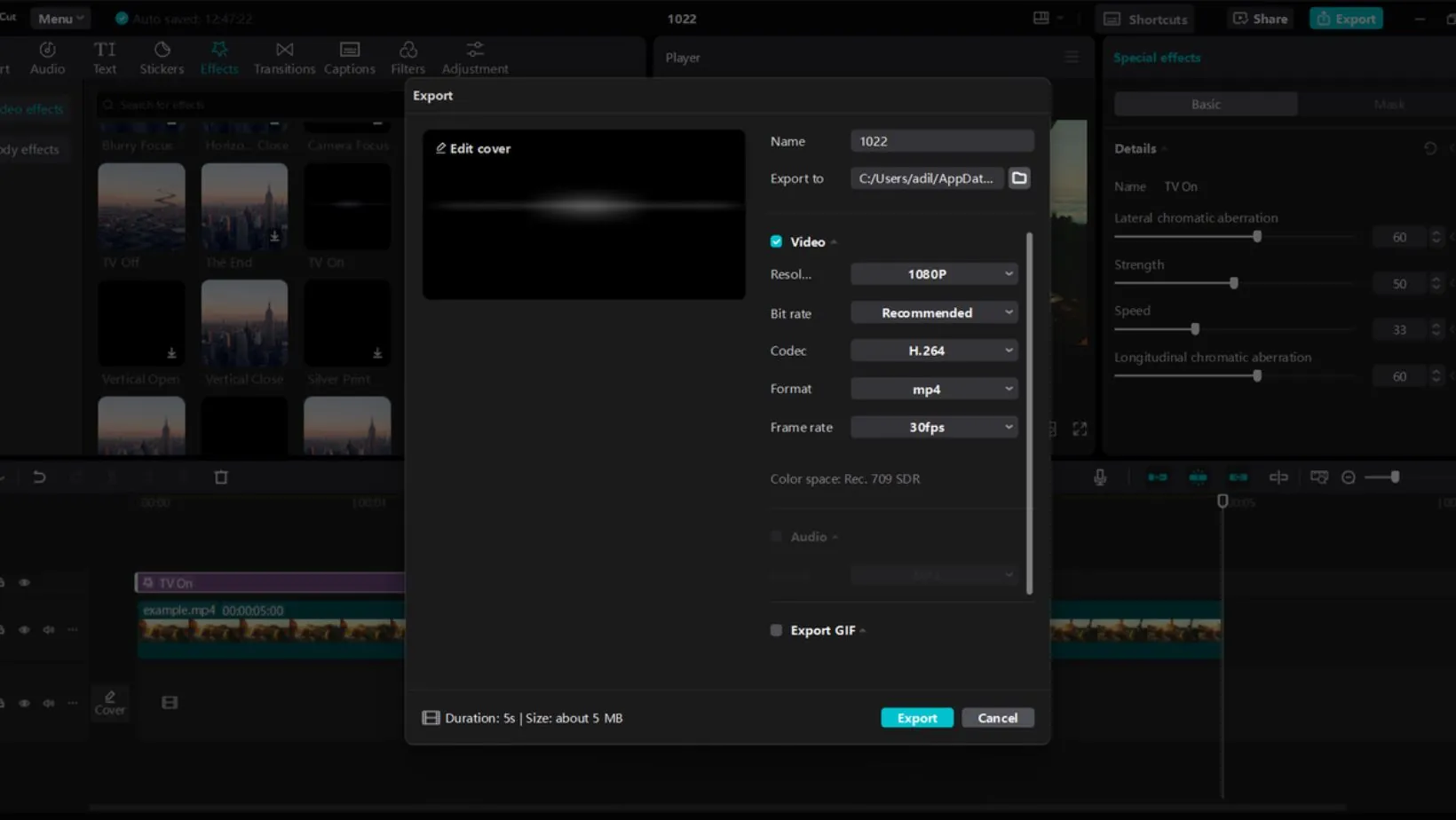The image size is (1456, 820).
Task: Click the reset icon beside Details
Action: point(1430,148)
